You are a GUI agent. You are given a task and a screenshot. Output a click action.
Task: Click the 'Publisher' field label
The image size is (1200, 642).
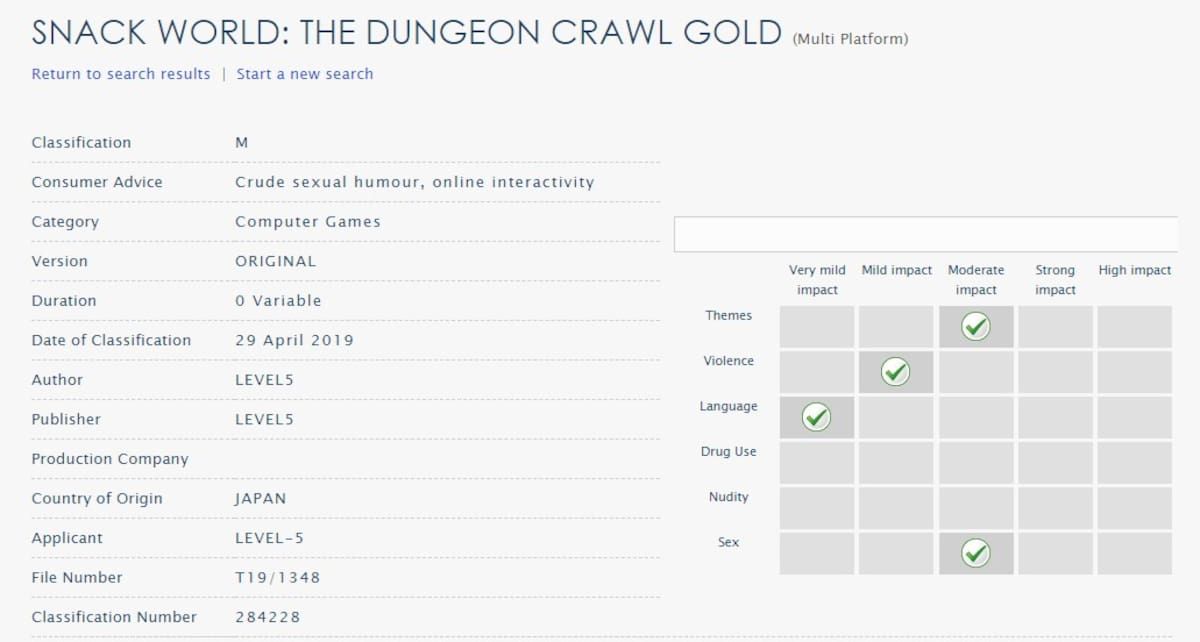pos(66,419)
